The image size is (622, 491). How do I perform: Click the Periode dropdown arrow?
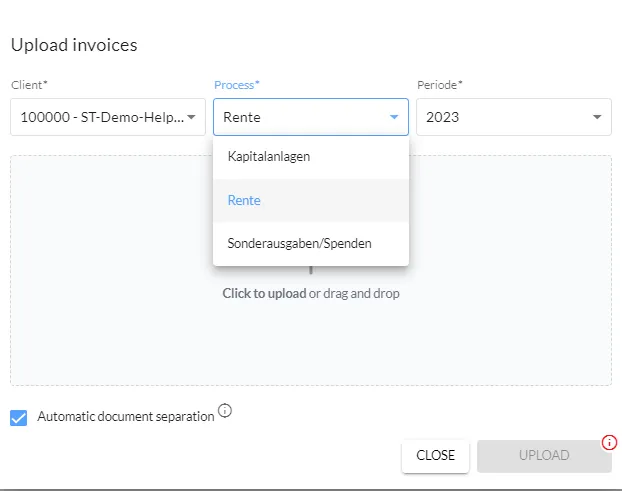click(x=597, y=117)
